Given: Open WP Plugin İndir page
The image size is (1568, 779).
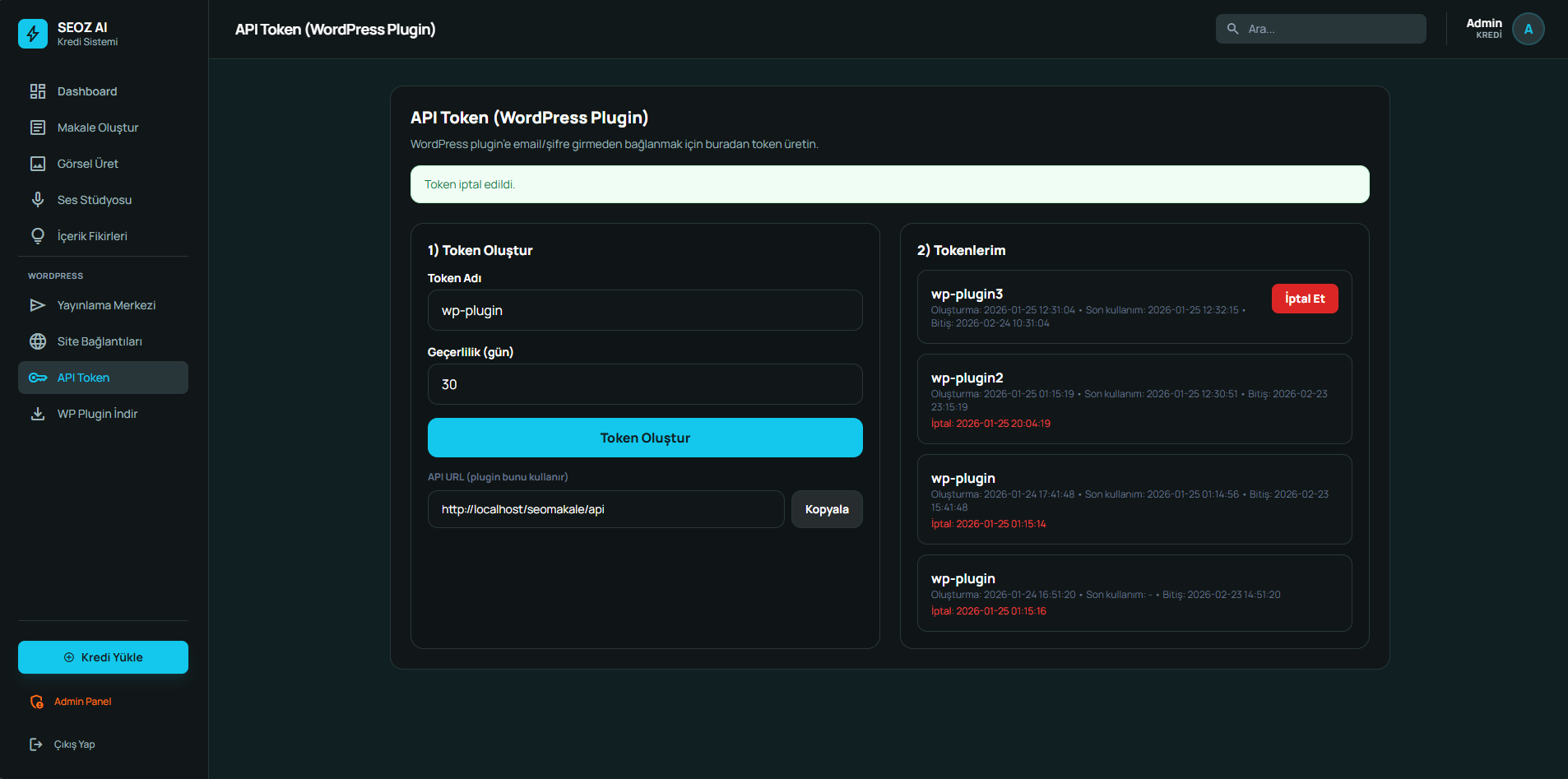Looking at the screenshot, I should click(x=103, y=414).
